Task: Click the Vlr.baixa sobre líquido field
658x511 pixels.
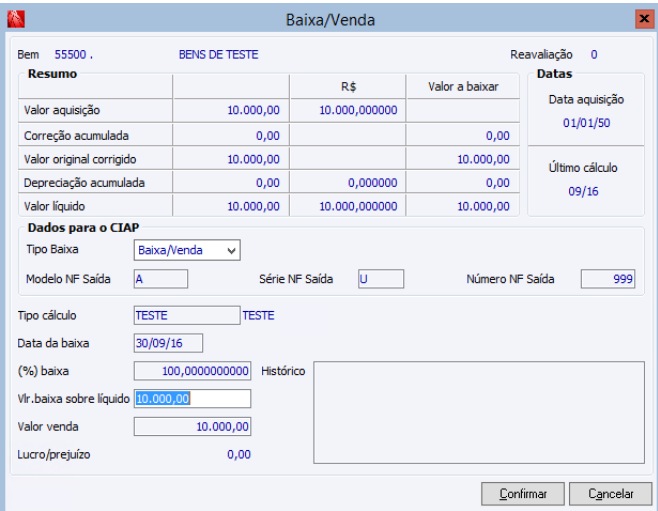Action: [x=191, y=399]
